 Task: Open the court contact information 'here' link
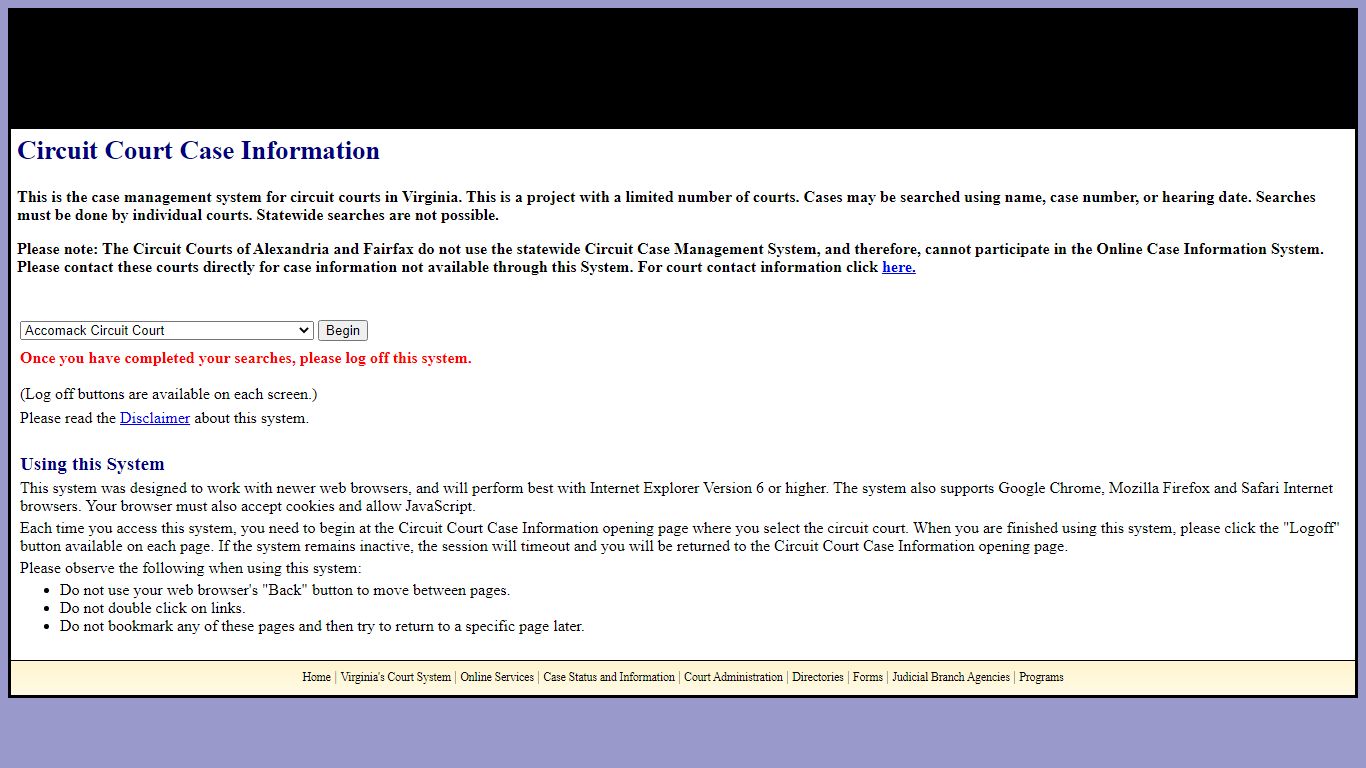pos(898,267)
